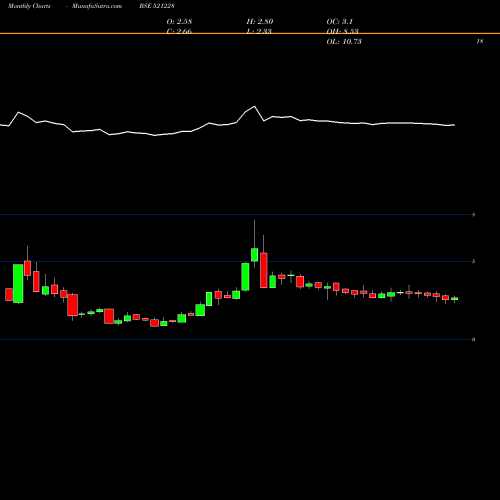Image resolution: width=500 pixels, height=500 pixels.
Task: Click the high price 'H: 2.80'
Action: tap(260, 22)
